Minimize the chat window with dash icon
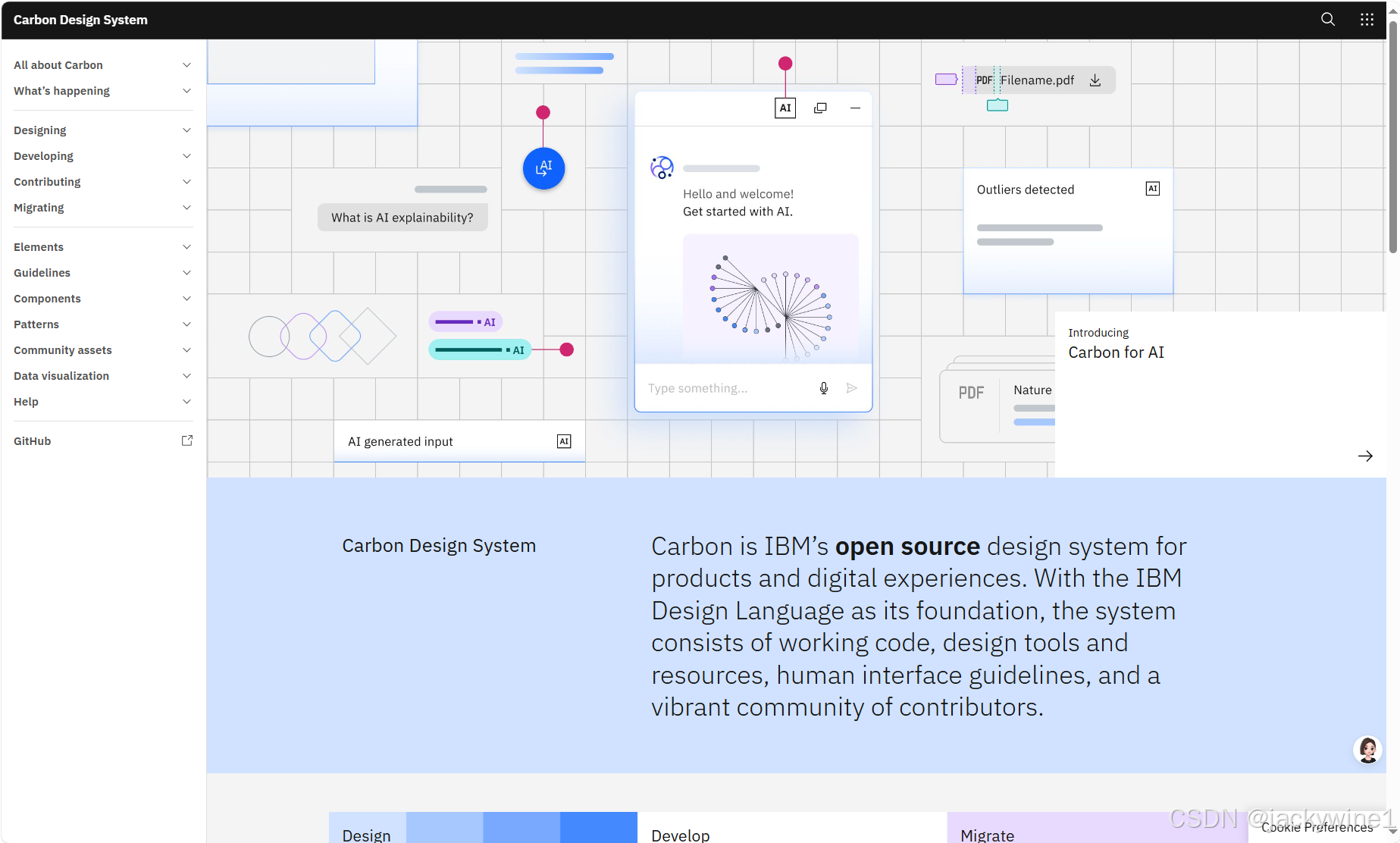This screenshot has height=843, width=1400. coord(855,108)
